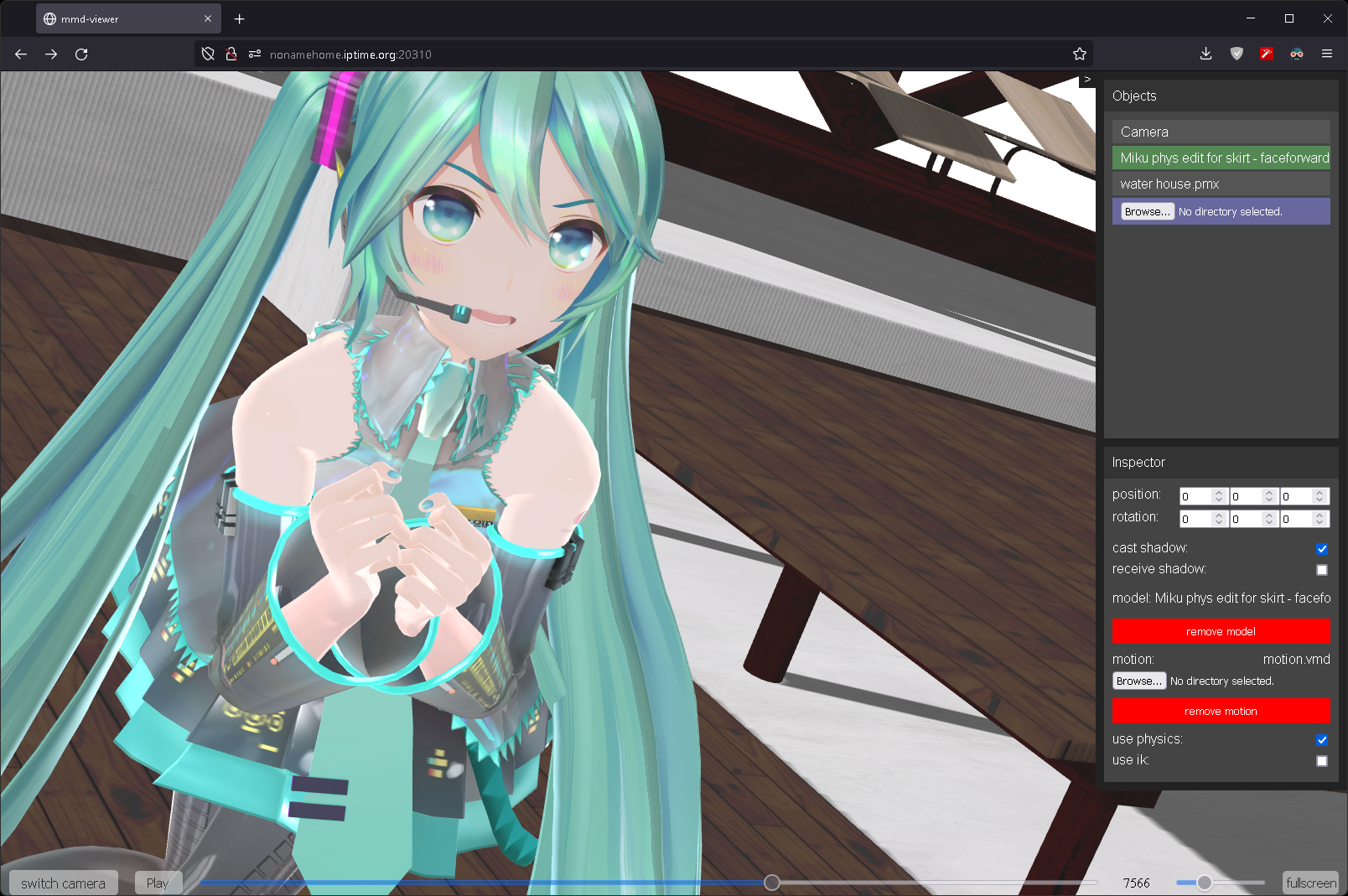Select water house.pmx object
Image resolution: width=1348 pixels, height=896 pixels.
[x=1221, y=184]
